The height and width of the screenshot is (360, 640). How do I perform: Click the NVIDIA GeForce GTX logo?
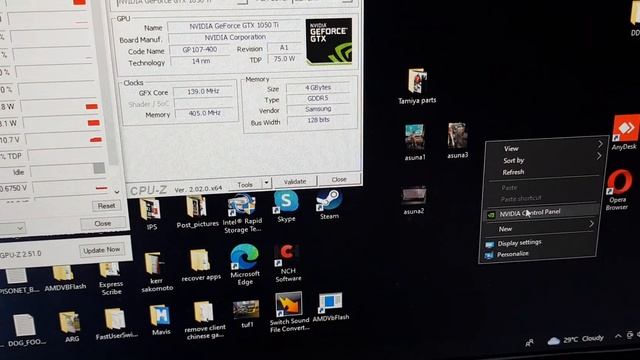[329, 41]
